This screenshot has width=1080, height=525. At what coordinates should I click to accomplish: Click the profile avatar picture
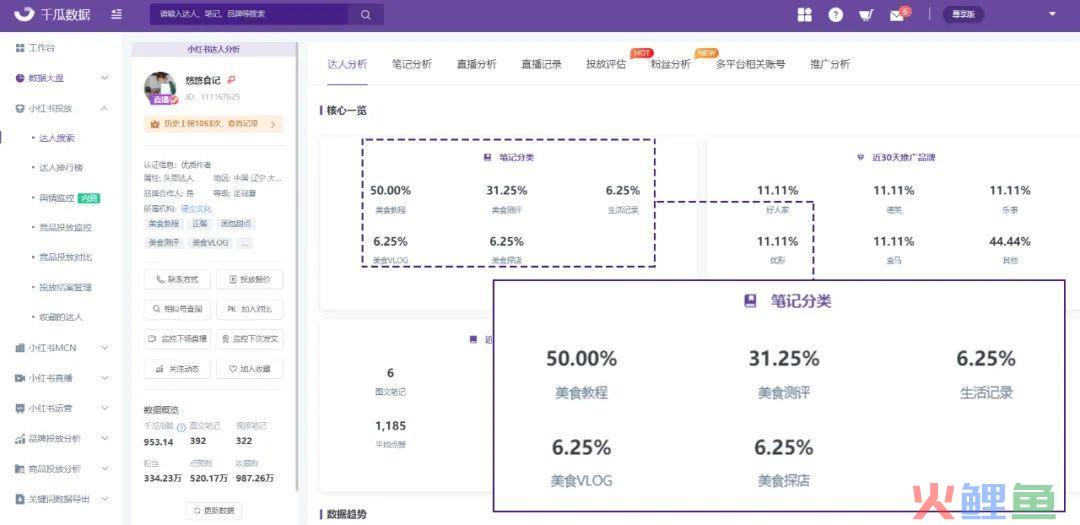160,88
